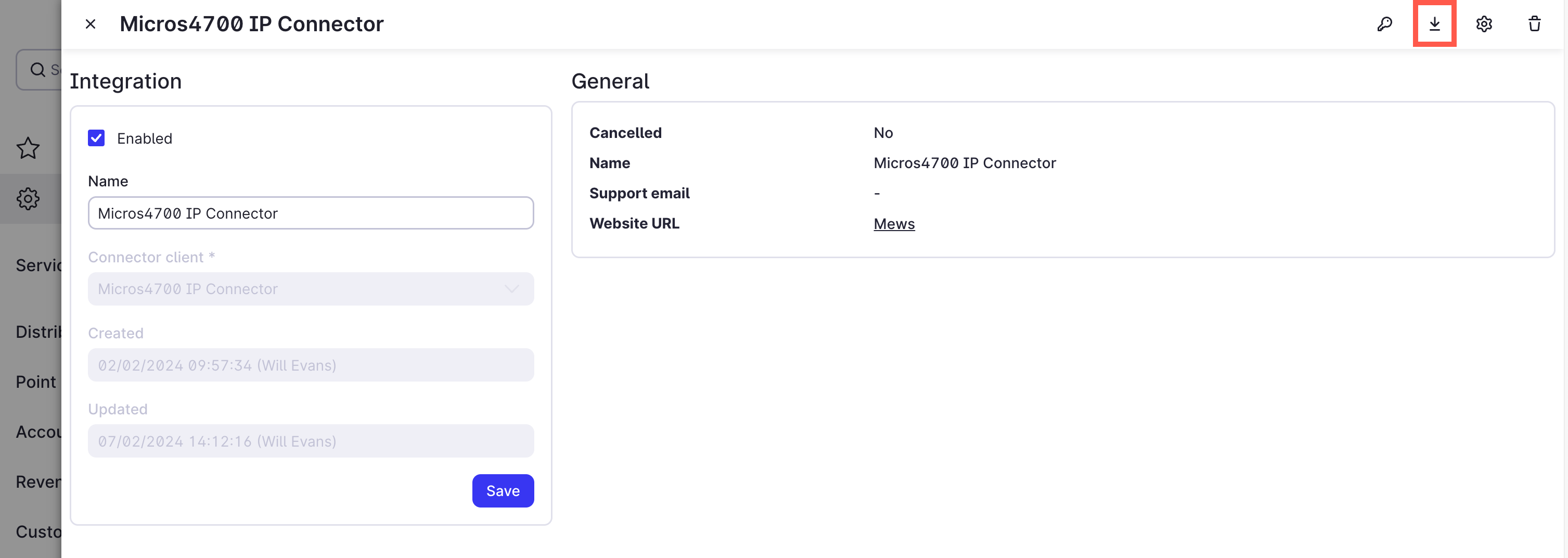Open integration settings gear icon
This screenshot has height=558, width=1568.
point(1484,24)
